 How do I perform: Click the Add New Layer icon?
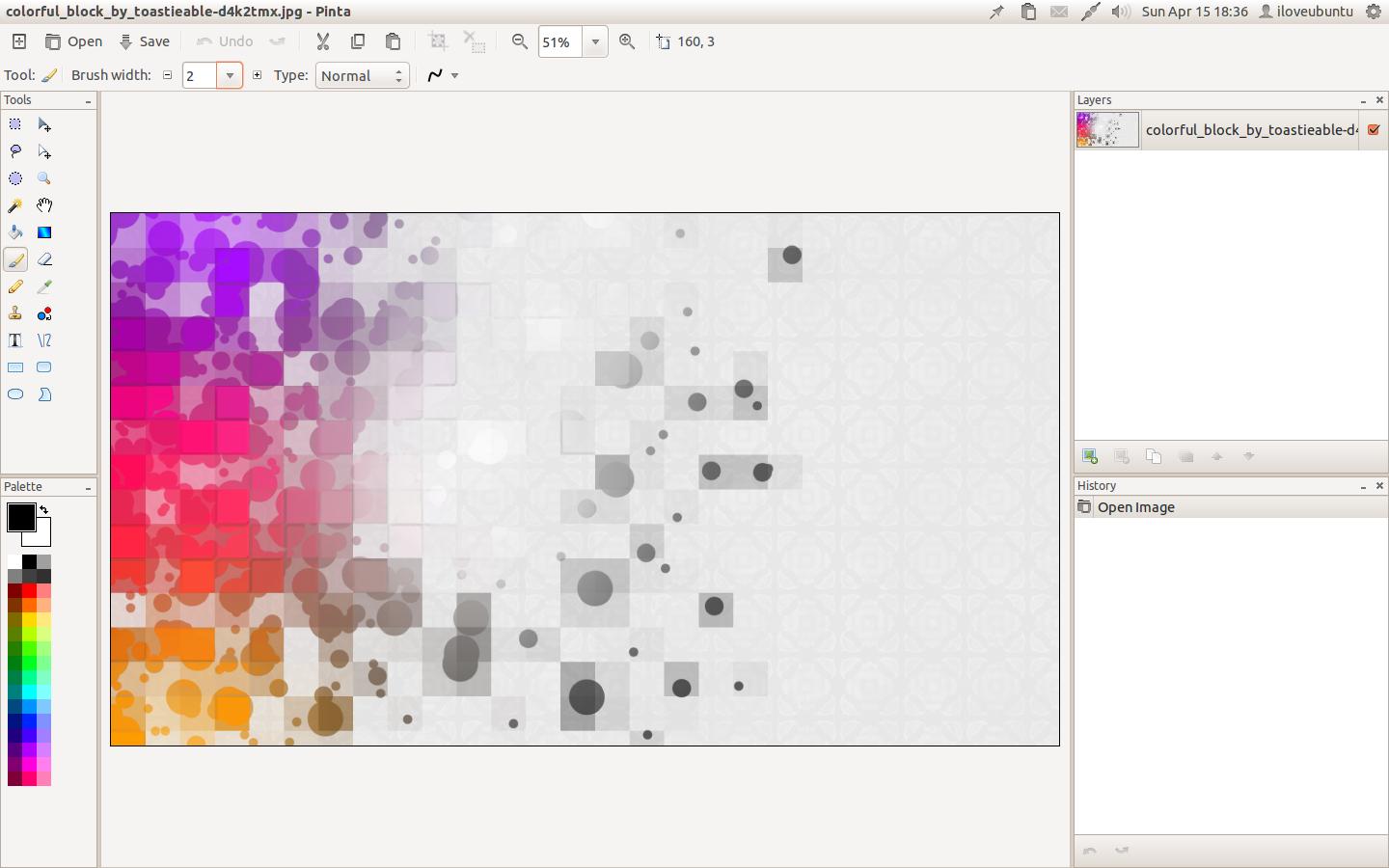coord(1090,456)
